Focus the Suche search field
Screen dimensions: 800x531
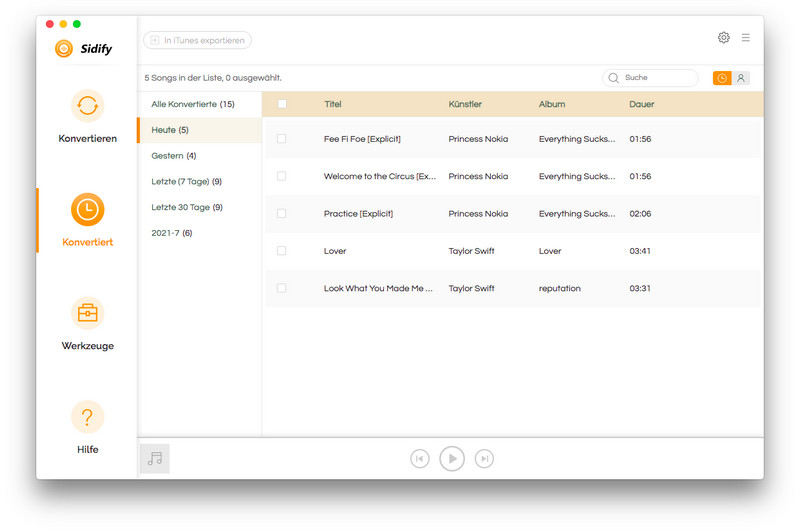650,78
